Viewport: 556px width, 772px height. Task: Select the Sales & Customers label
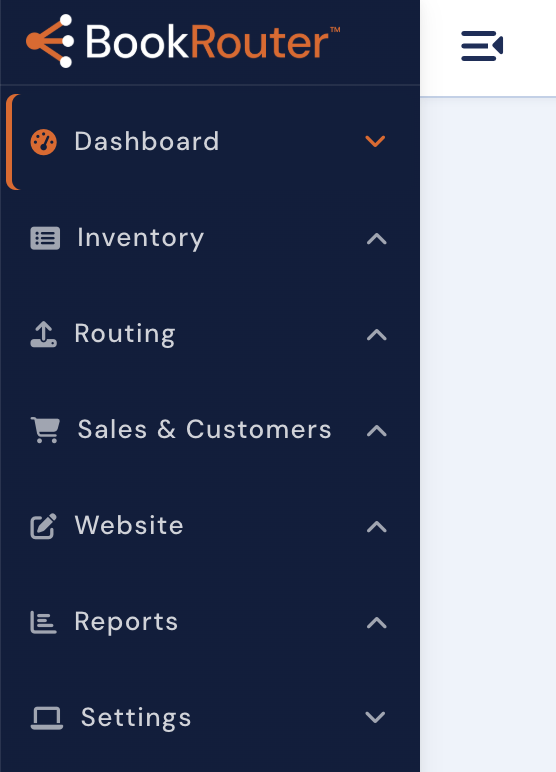point(204,429)
